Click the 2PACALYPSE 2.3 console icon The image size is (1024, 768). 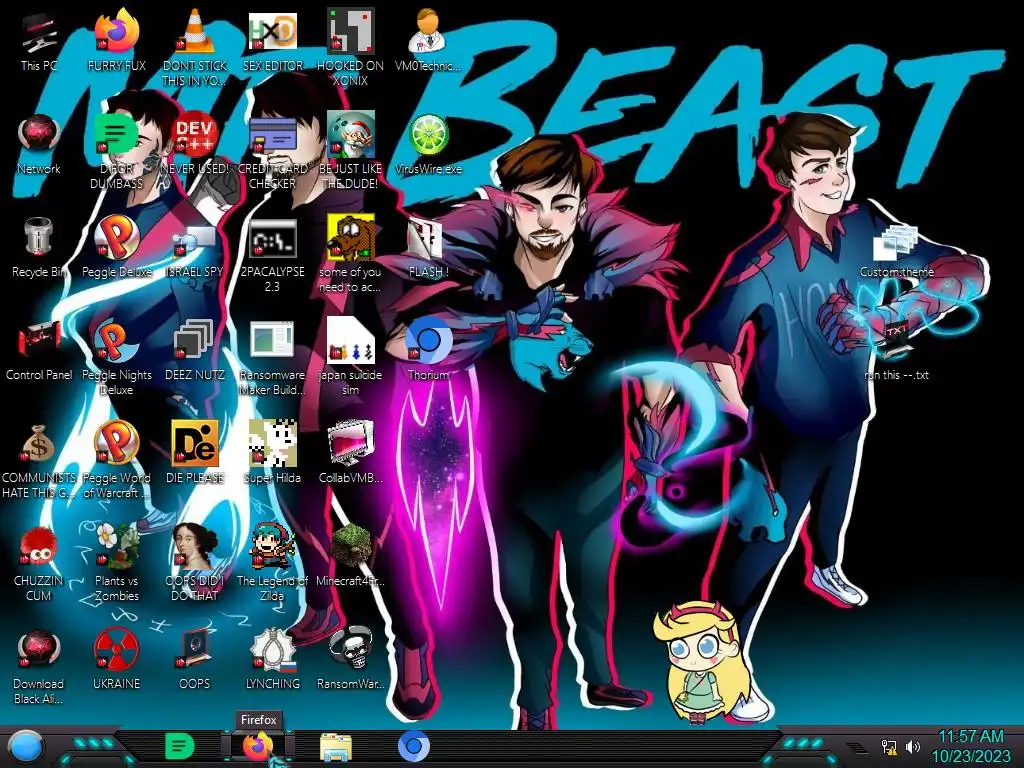[272, 238]
